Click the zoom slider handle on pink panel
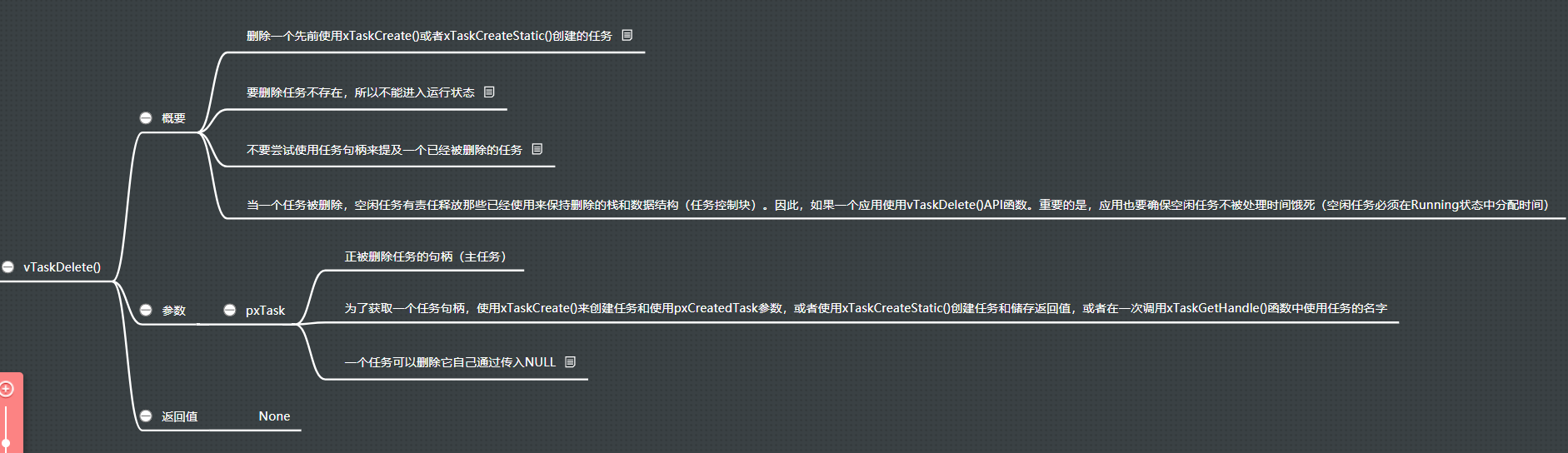 point(6,443)
